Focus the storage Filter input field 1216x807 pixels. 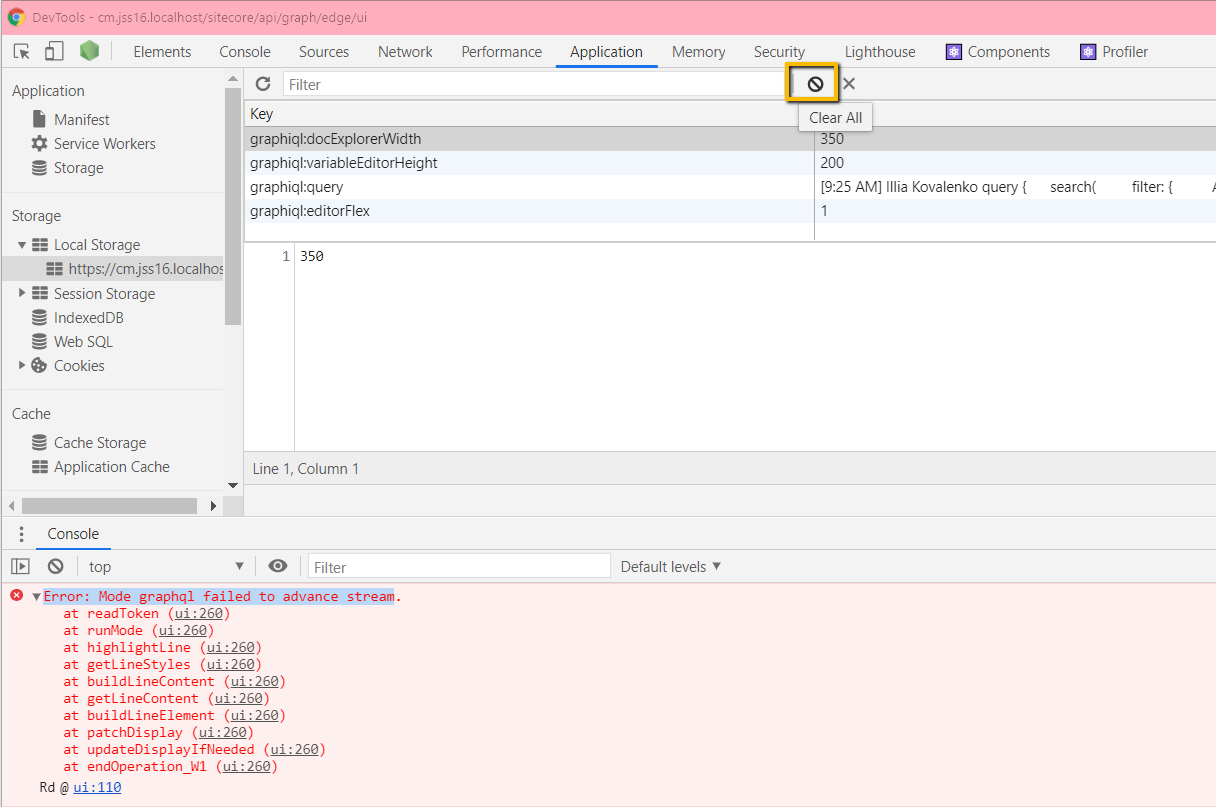click(536, 84)
